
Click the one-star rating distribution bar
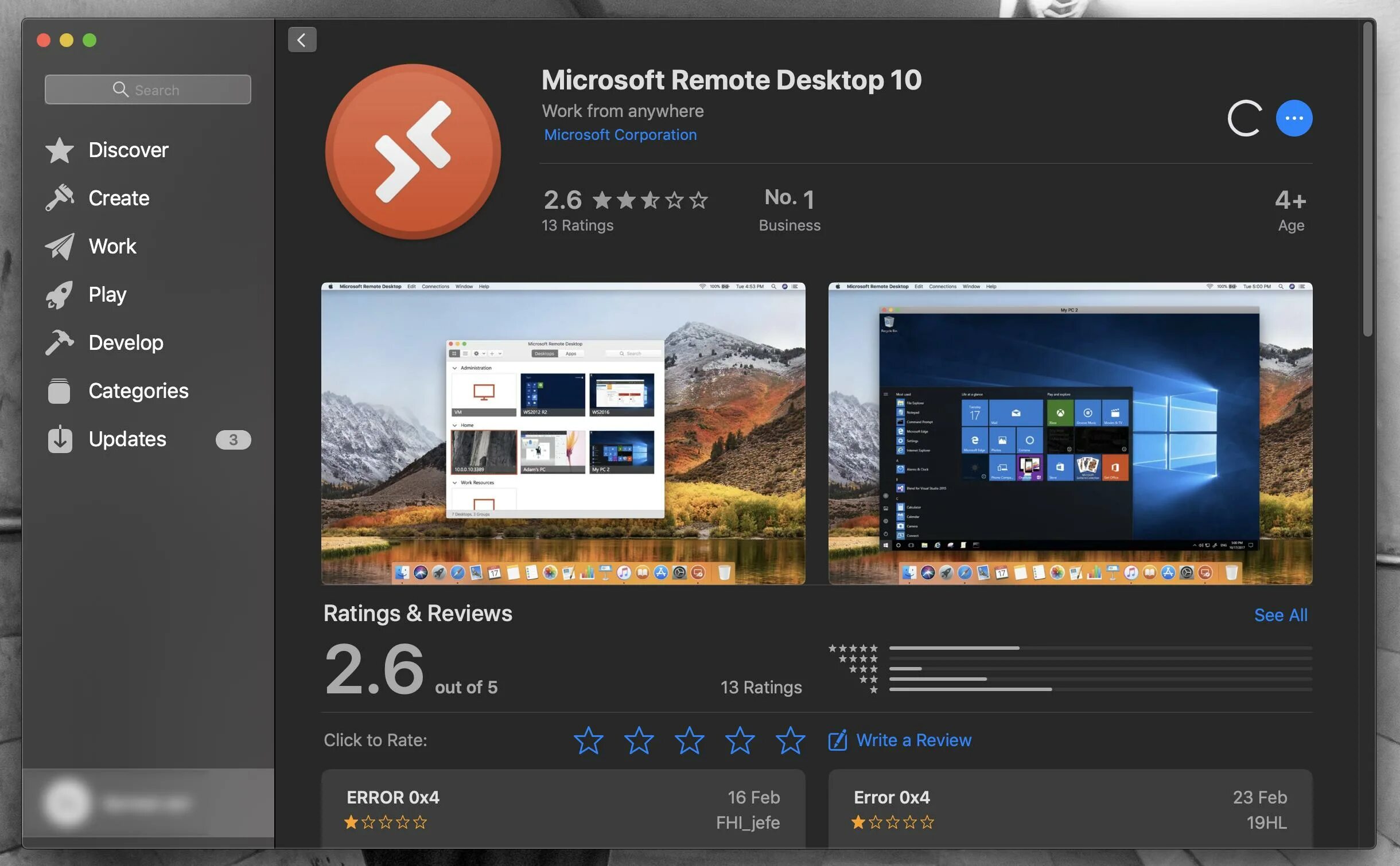click(1100, 689)
